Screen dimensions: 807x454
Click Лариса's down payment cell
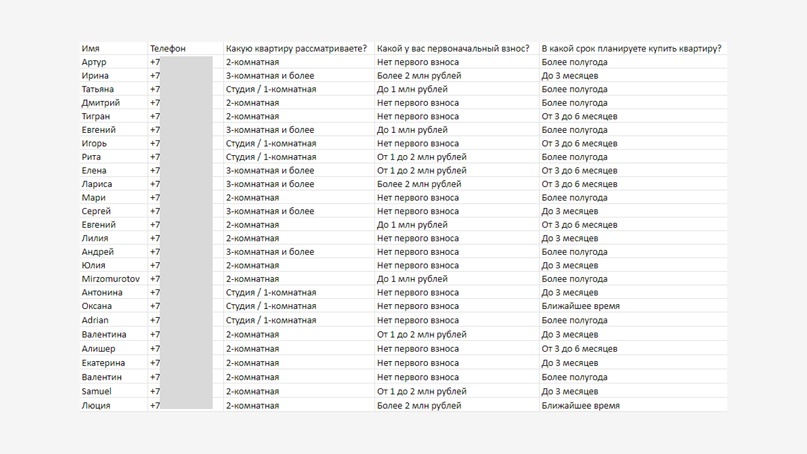419,184
